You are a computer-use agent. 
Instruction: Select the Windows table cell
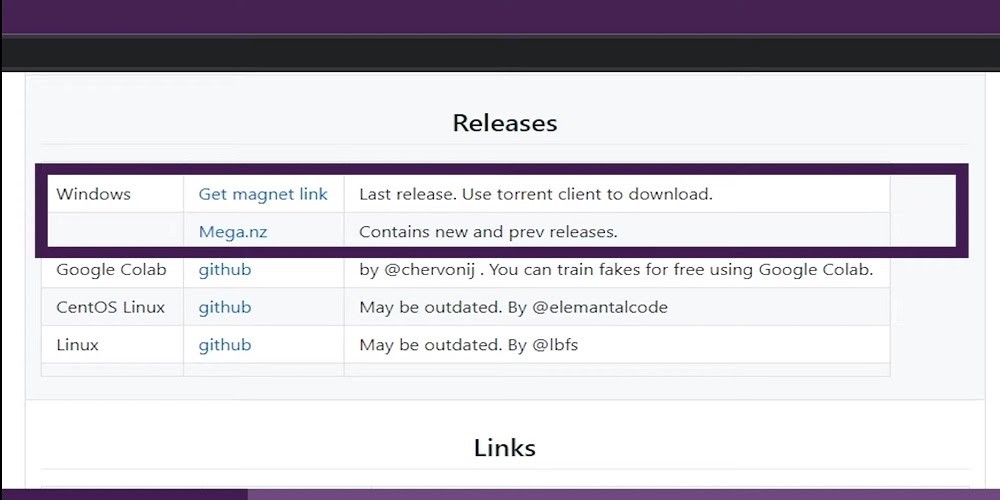tap(93, 194)
